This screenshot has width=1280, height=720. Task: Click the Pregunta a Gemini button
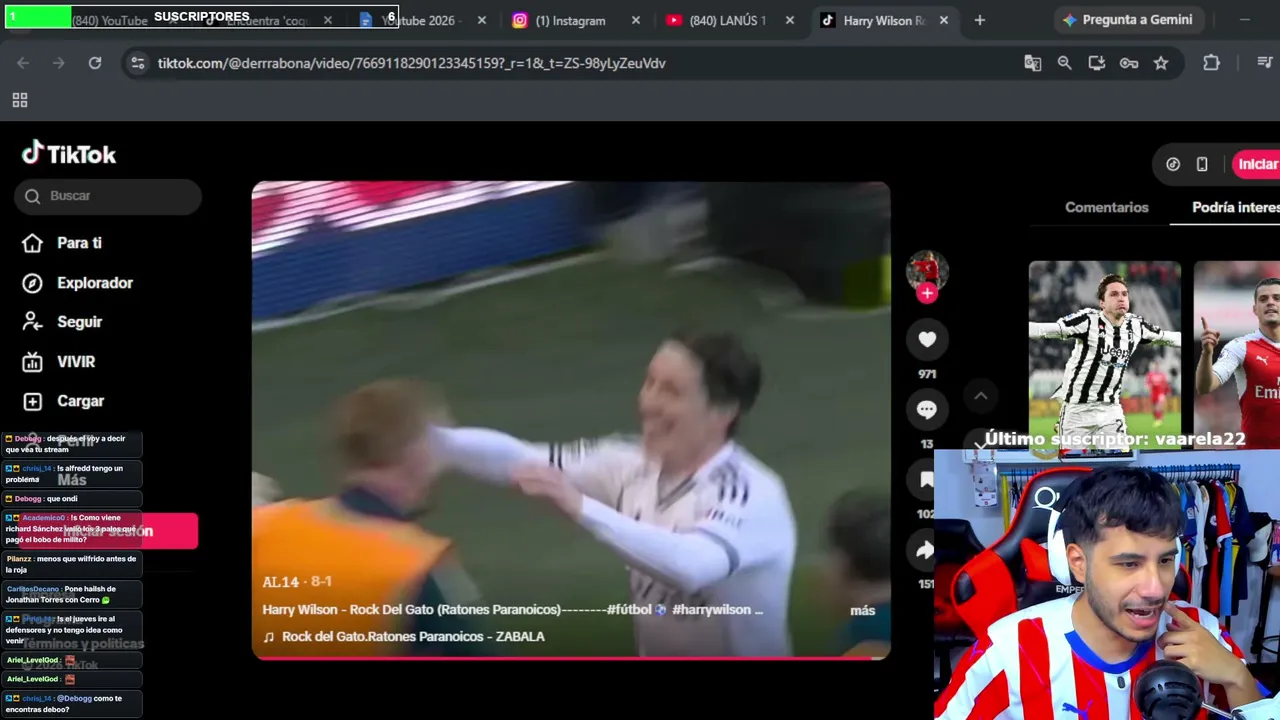tap(1128, 20)
